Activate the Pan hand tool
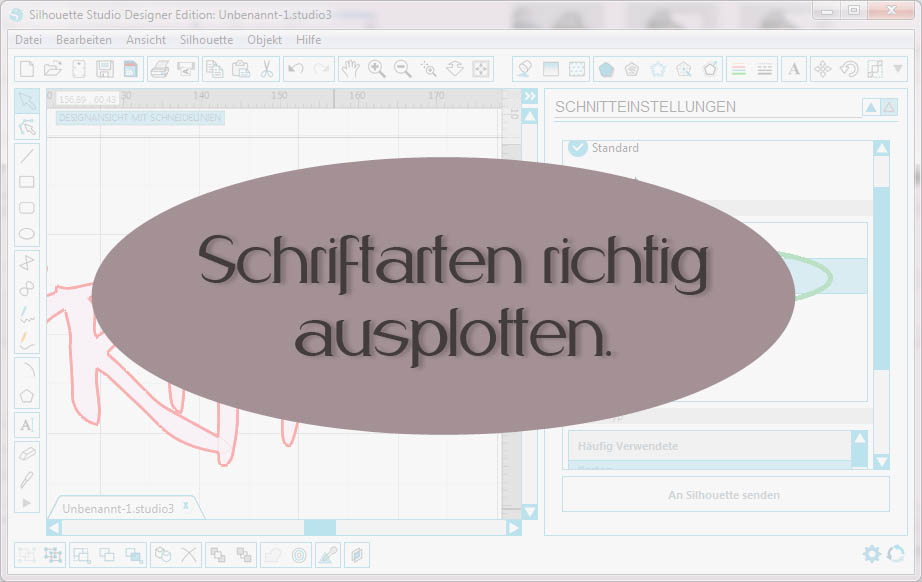This screenshot has height=582, width=922. tap(350, 70)
